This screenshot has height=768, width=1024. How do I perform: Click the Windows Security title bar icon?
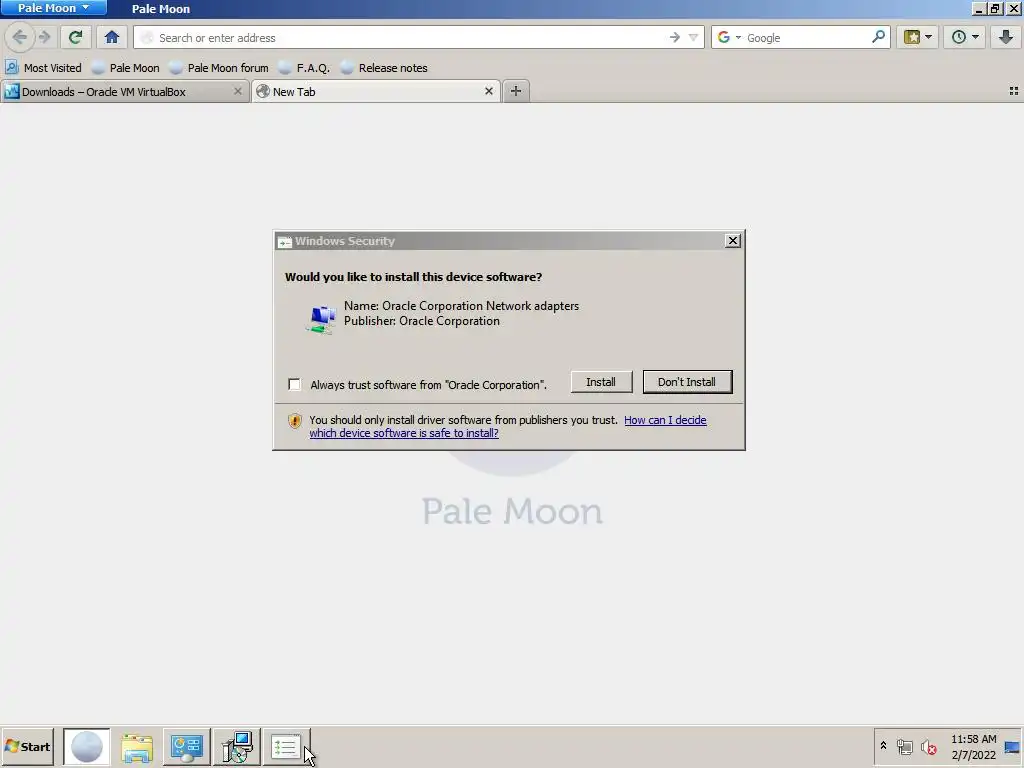click(284, 242)
